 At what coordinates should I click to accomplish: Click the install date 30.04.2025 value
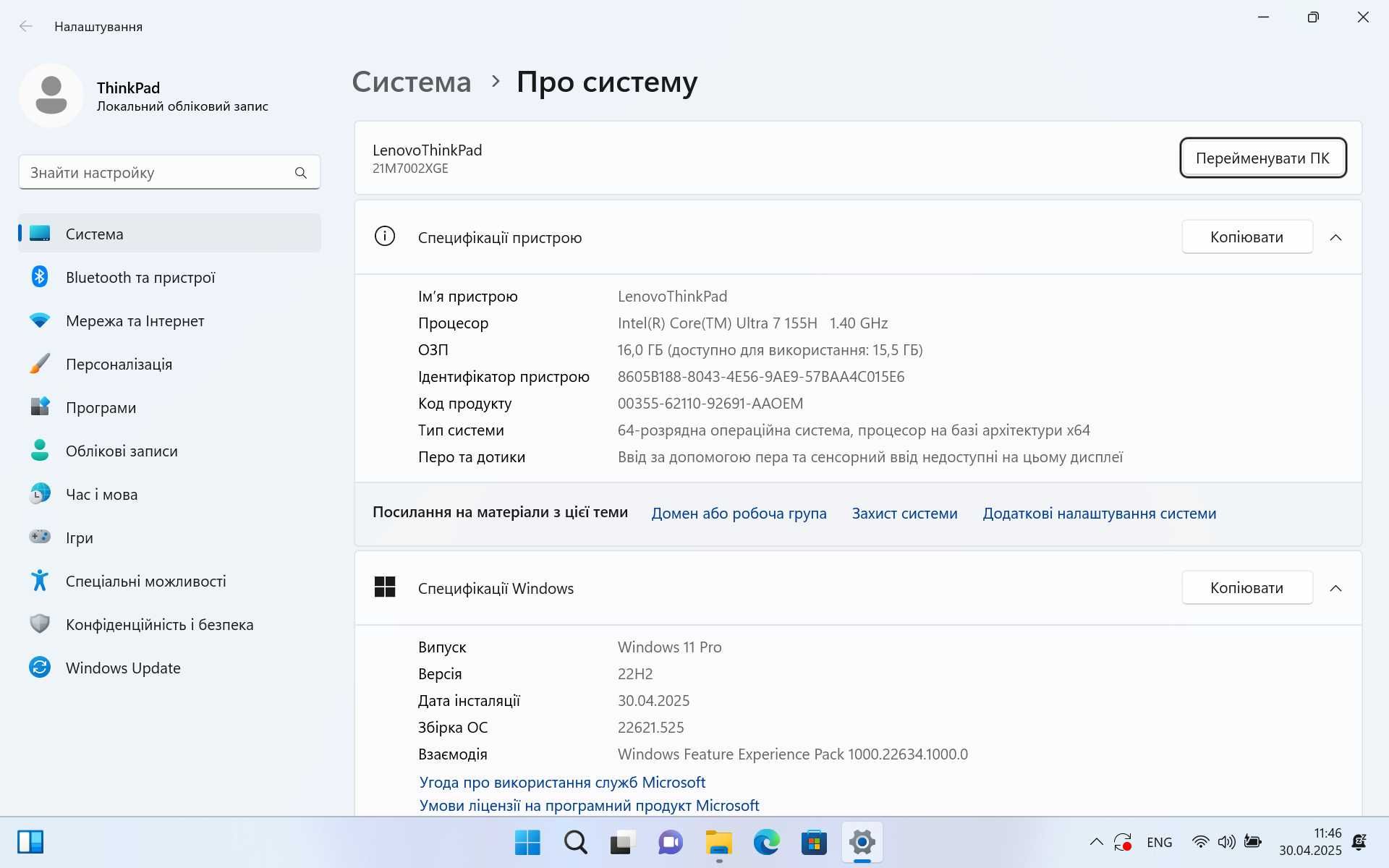(653, 701)
